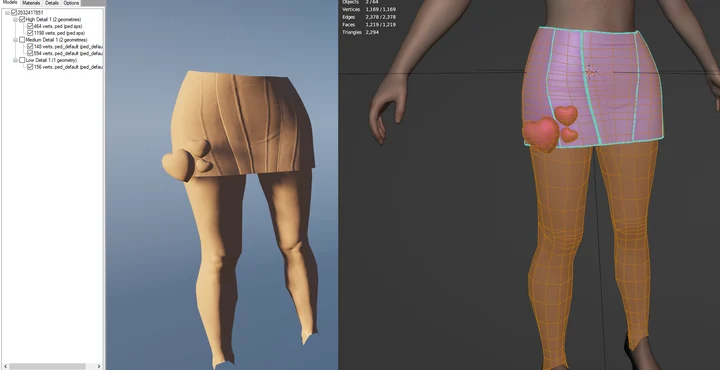Screen dimensions: 720x370
Task: Switch to the Models tab
Action: pyautogui.click(x=10, y=3)
